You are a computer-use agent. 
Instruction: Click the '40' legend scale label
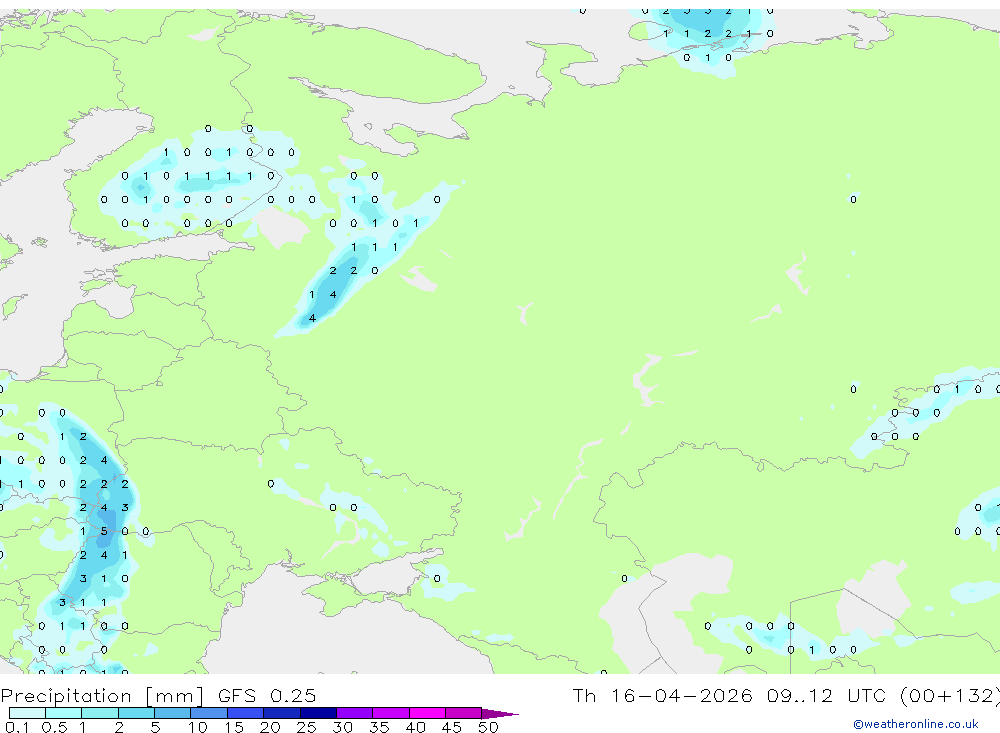415,727
